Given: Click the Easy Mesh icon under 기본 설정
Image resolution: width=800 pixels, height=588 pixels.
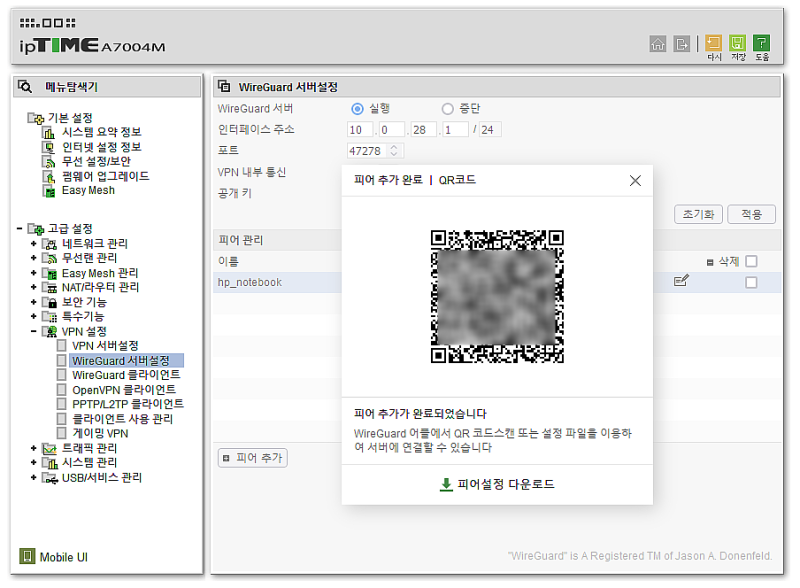Looking at the screenshot, I should click(48, 191).
